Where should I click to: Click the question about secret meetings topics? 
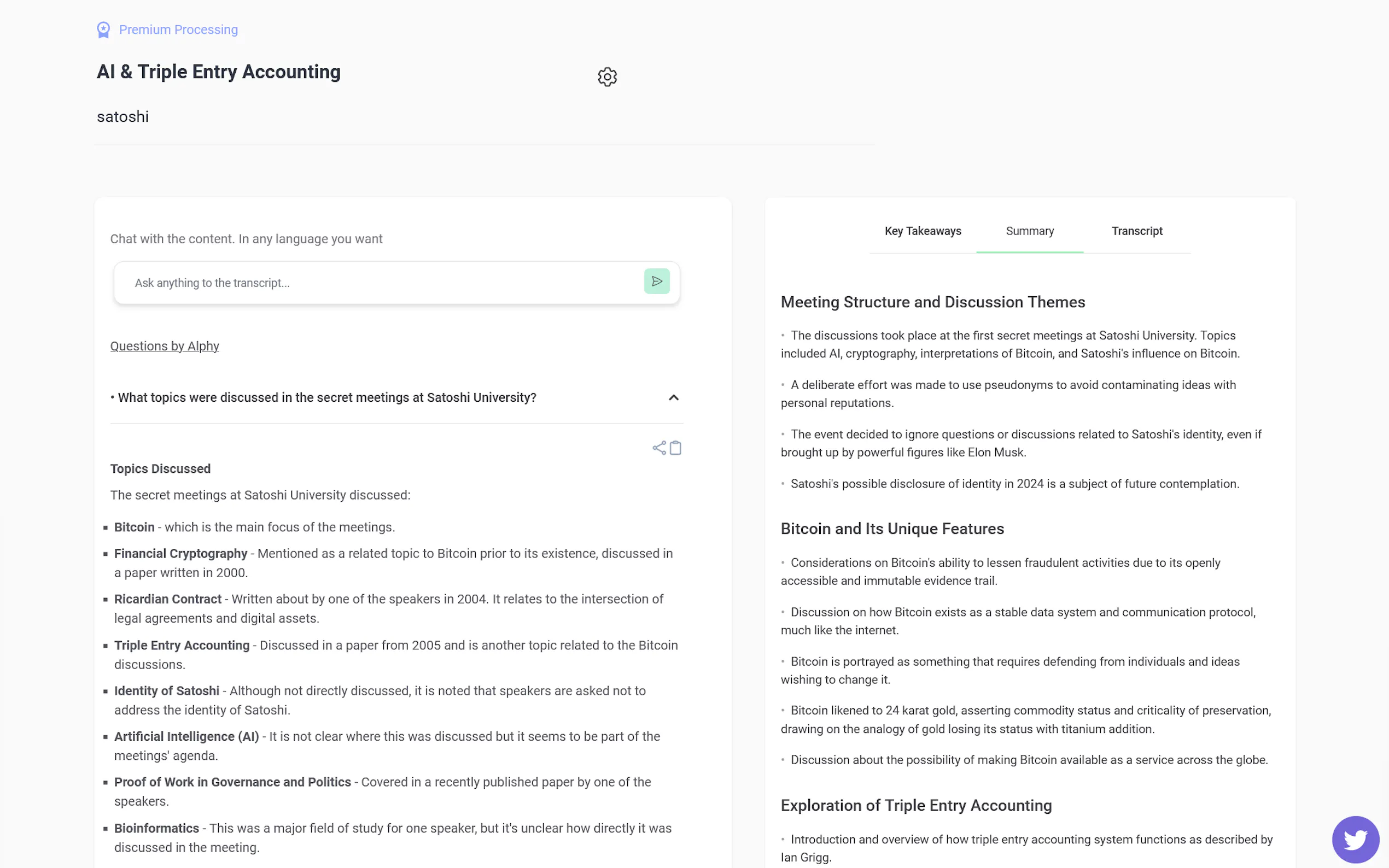326,398
